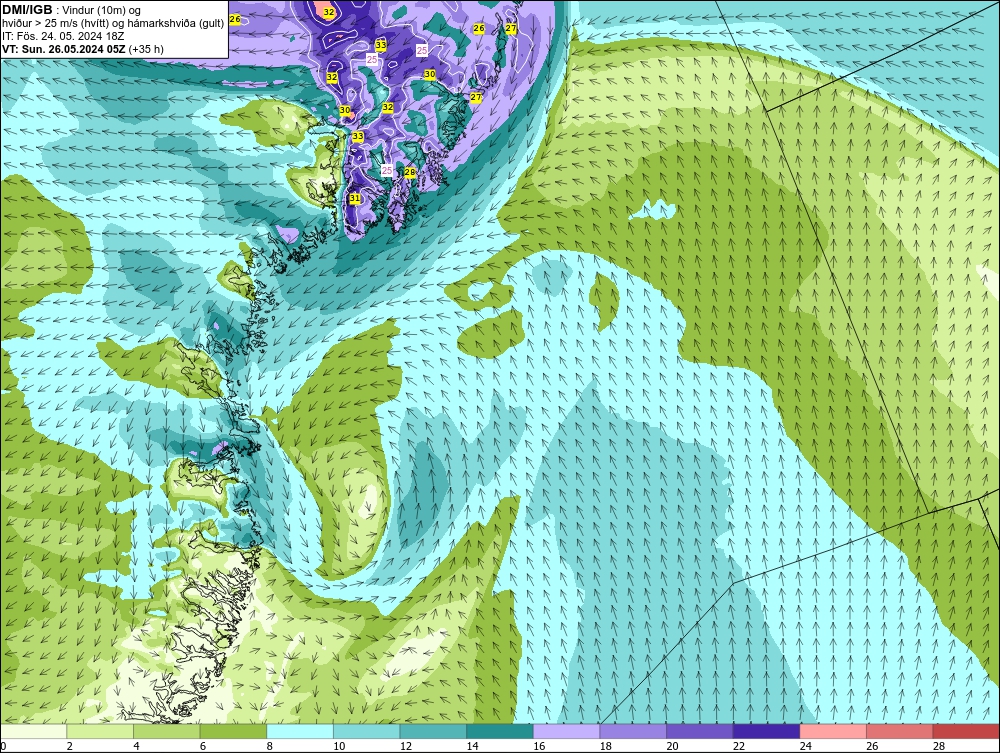Select the 24–26 m/s pink scale swatch
Viewport: 1000px width, 753px height.
pyautogui.click(x=833, y=731)
